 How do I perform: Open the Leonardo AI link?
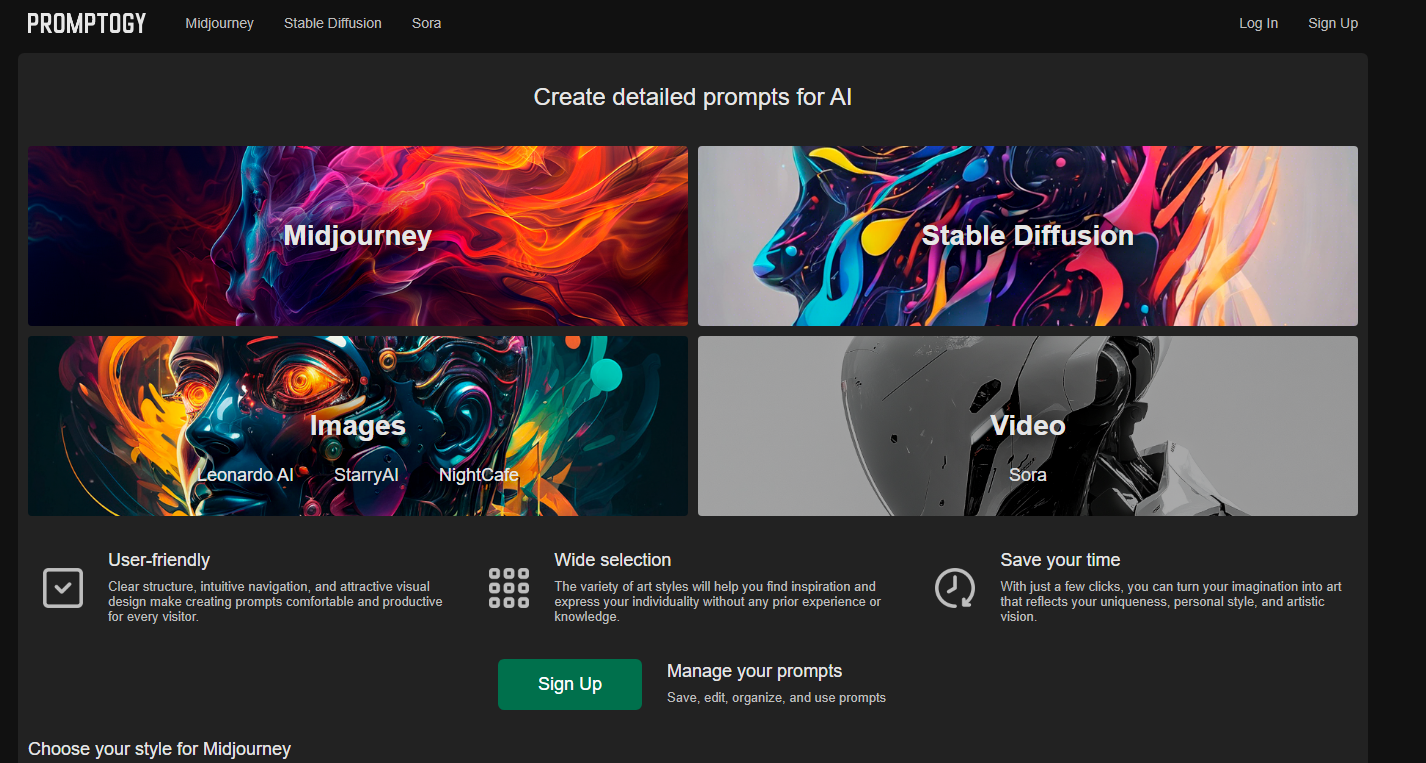tap(245, 475)
